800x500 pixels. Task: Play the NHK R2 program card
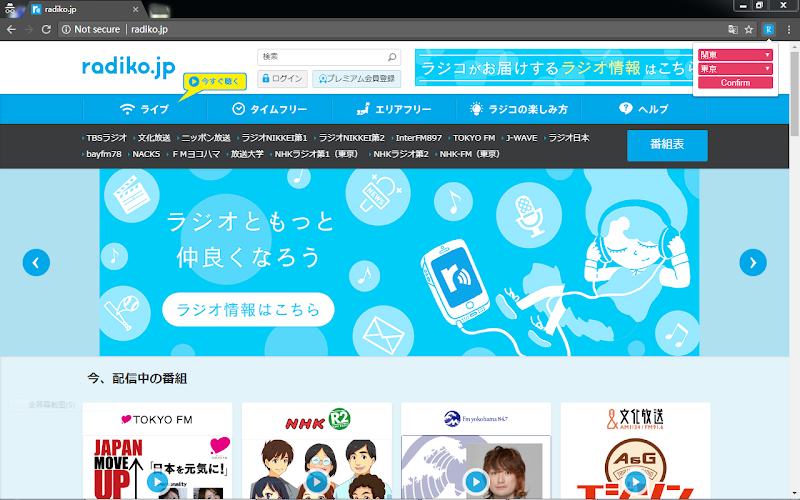[317, 481]
